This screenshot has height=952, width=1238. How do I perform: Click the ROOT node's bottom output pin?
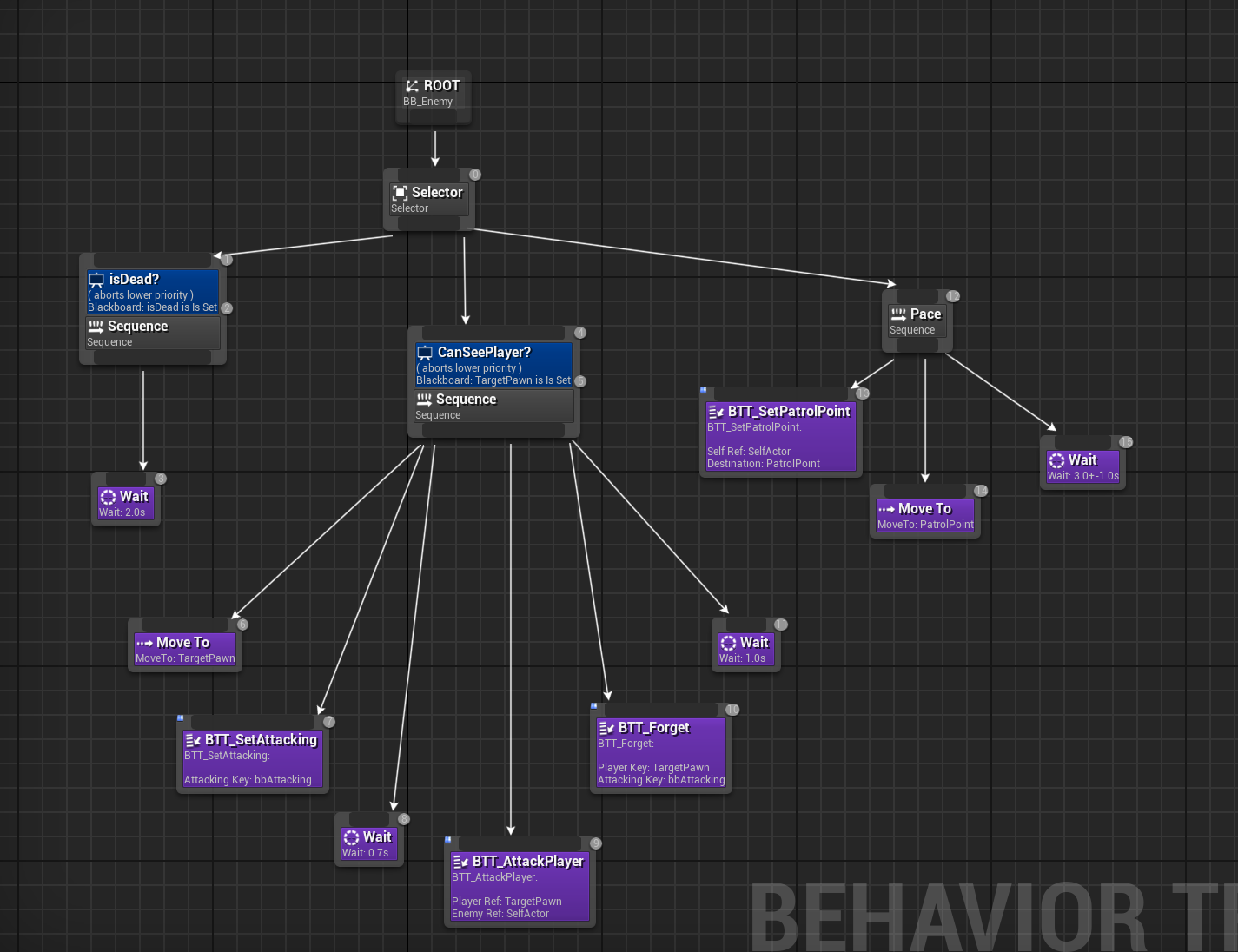click(x=434, y=117)
